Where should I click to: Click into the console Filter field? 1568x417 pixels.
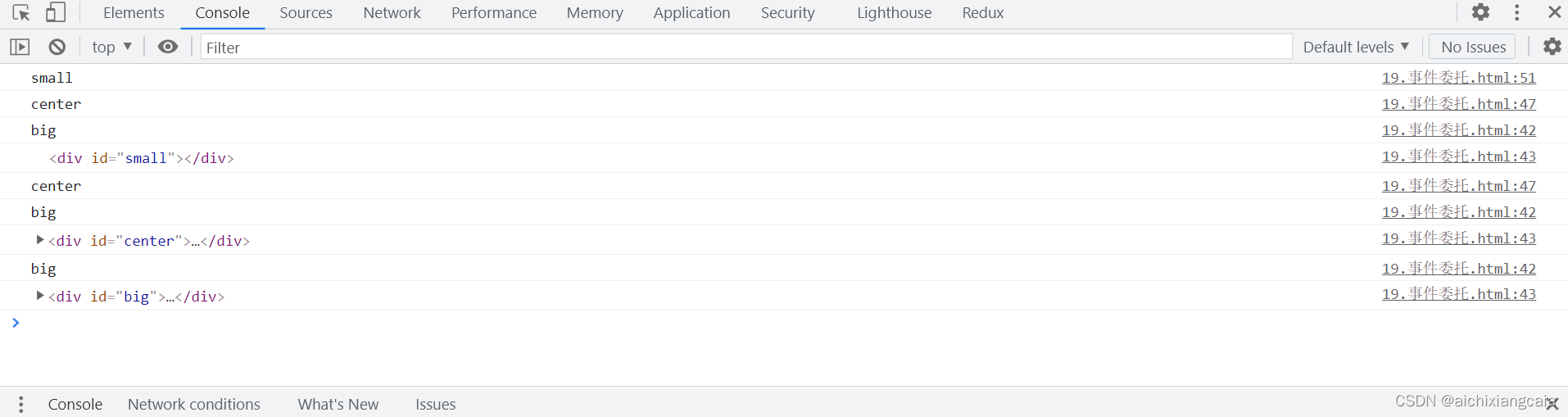pyautogui.click(x=745, y=48)
